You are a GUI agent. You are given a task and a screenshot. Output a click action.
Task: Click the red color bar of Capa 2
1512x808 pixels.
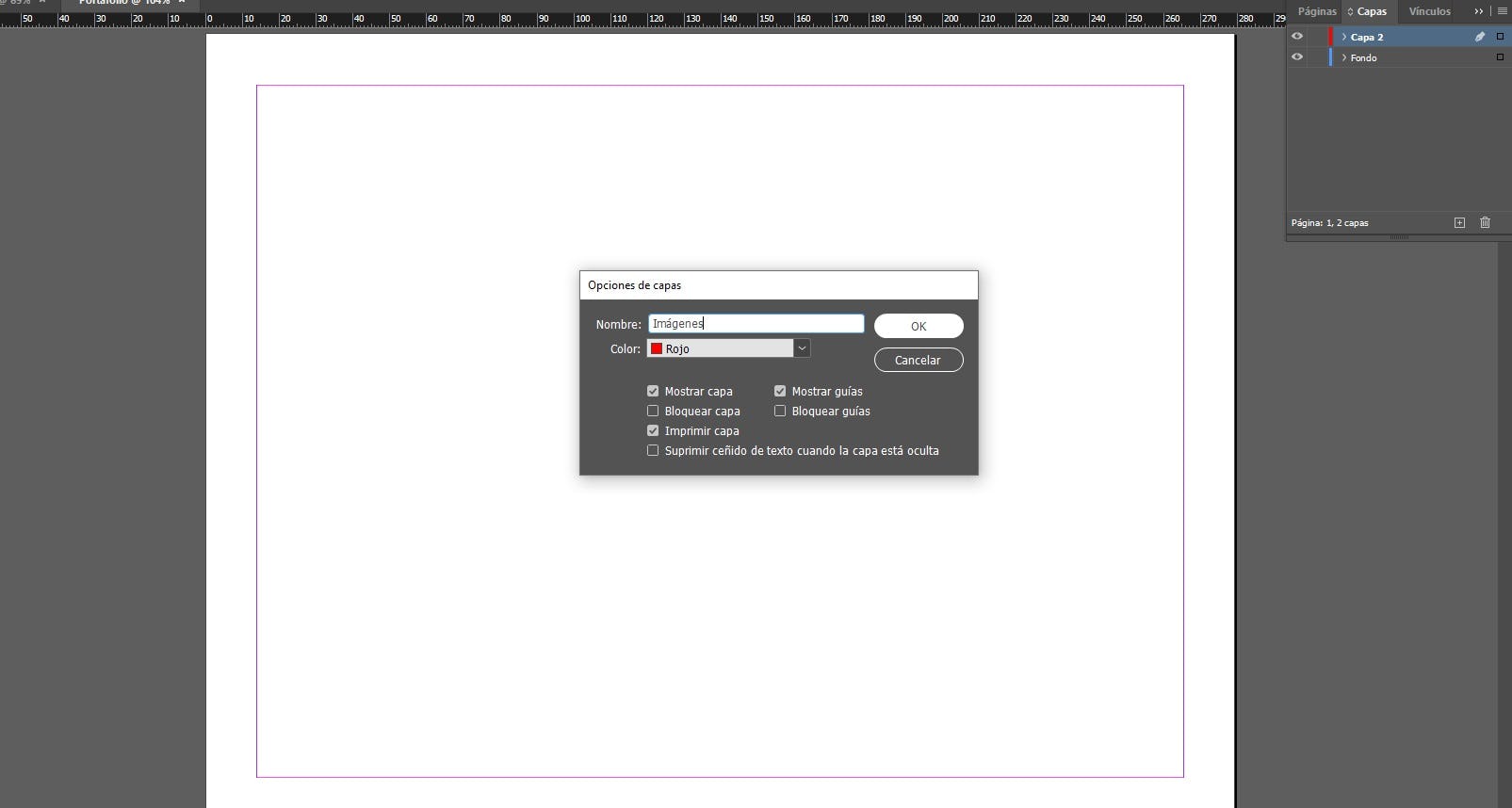tap(1331, 37)
